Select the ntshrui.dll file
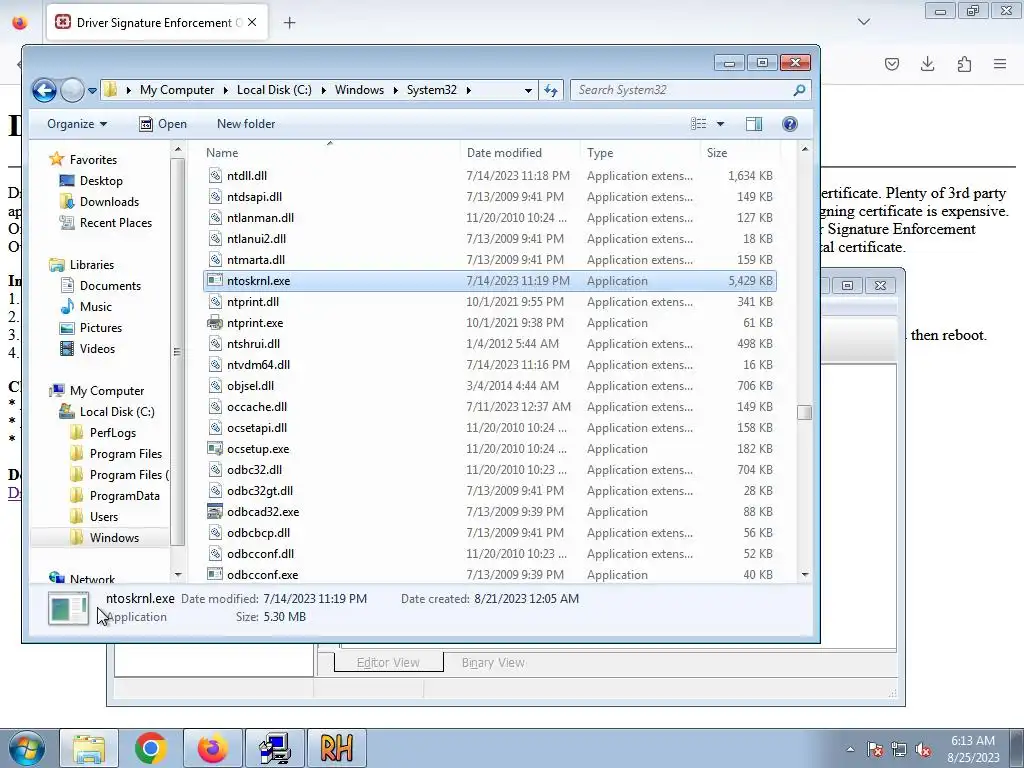 (x=253, y=344)
